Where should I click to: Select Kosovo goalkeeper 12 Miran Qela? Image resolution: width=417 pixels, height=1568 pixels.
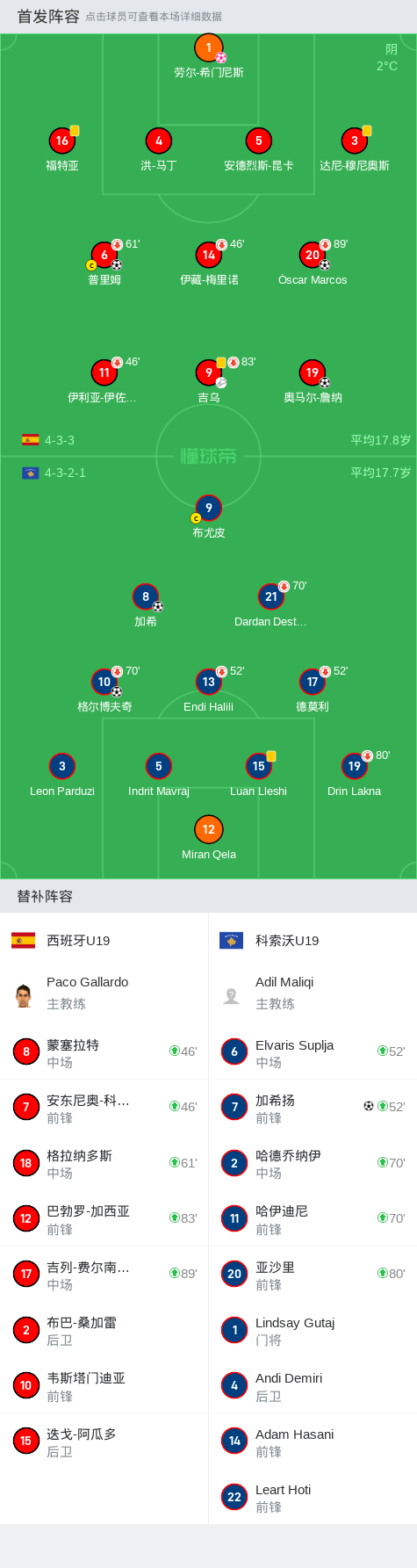pyautogui.click(x=208, y=829)
